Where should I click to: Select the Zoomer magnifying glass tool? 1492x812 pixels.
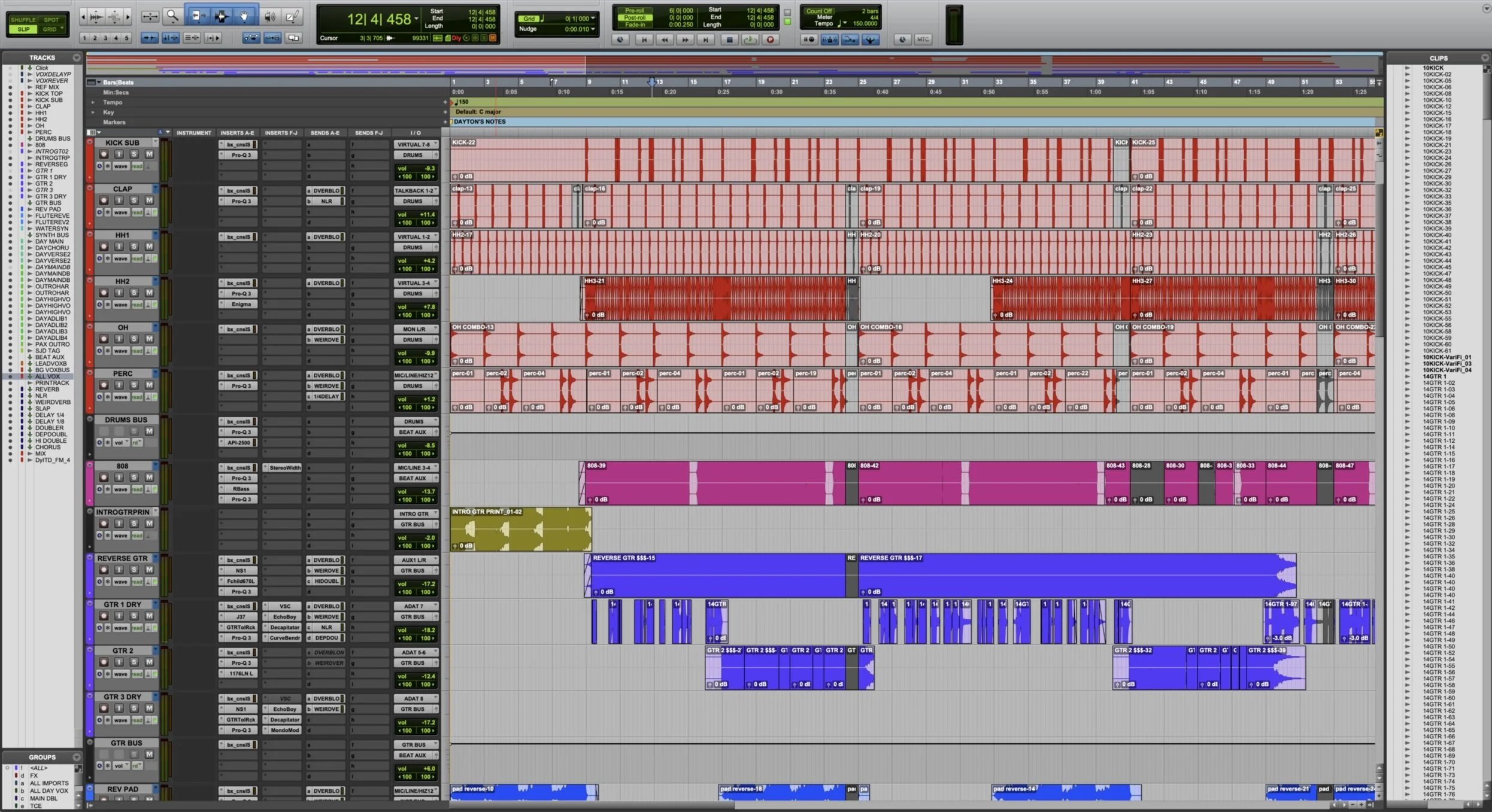click(x=172, y=16)
